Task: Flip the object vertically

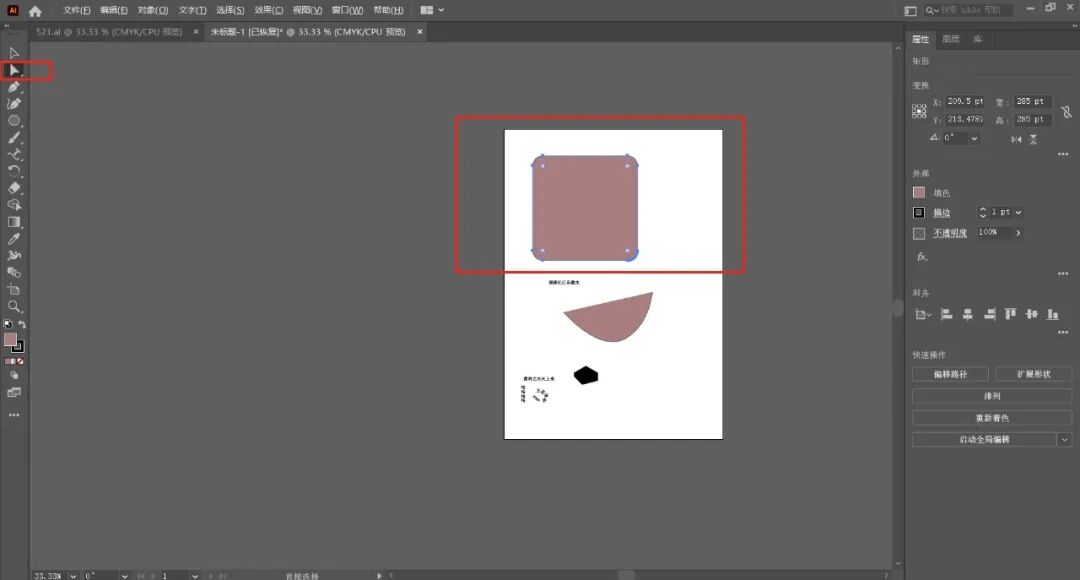Action: pyautogui.click(x=1033, y=139)
